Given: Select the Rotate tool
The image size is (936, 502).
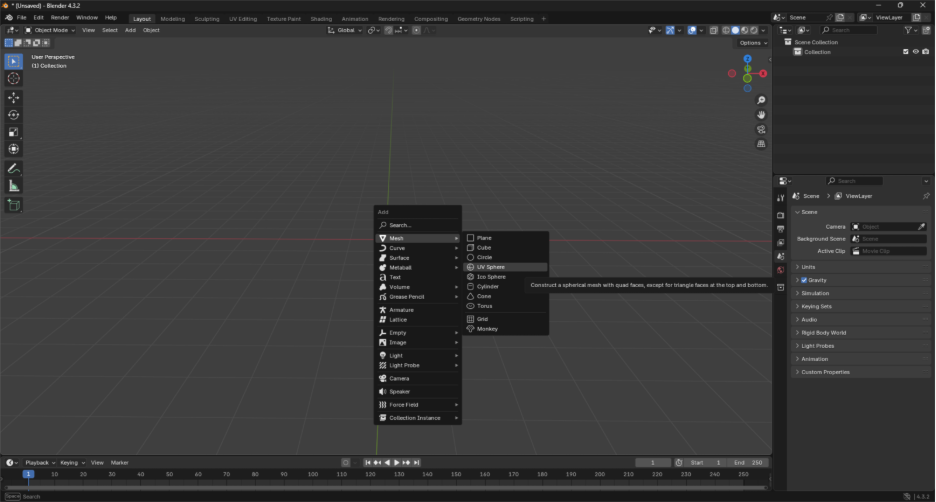Looking at the screenshot, I should pyautogui.click(x=14, y=115).
